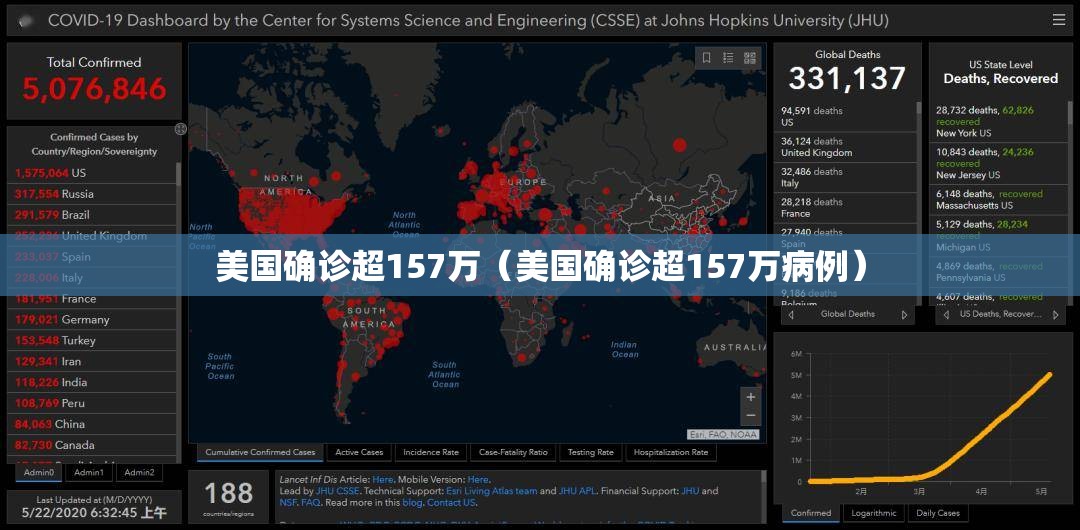
Task: Switch to Active Cases tab
Action: pyautogui.click(x=359, y=453)
